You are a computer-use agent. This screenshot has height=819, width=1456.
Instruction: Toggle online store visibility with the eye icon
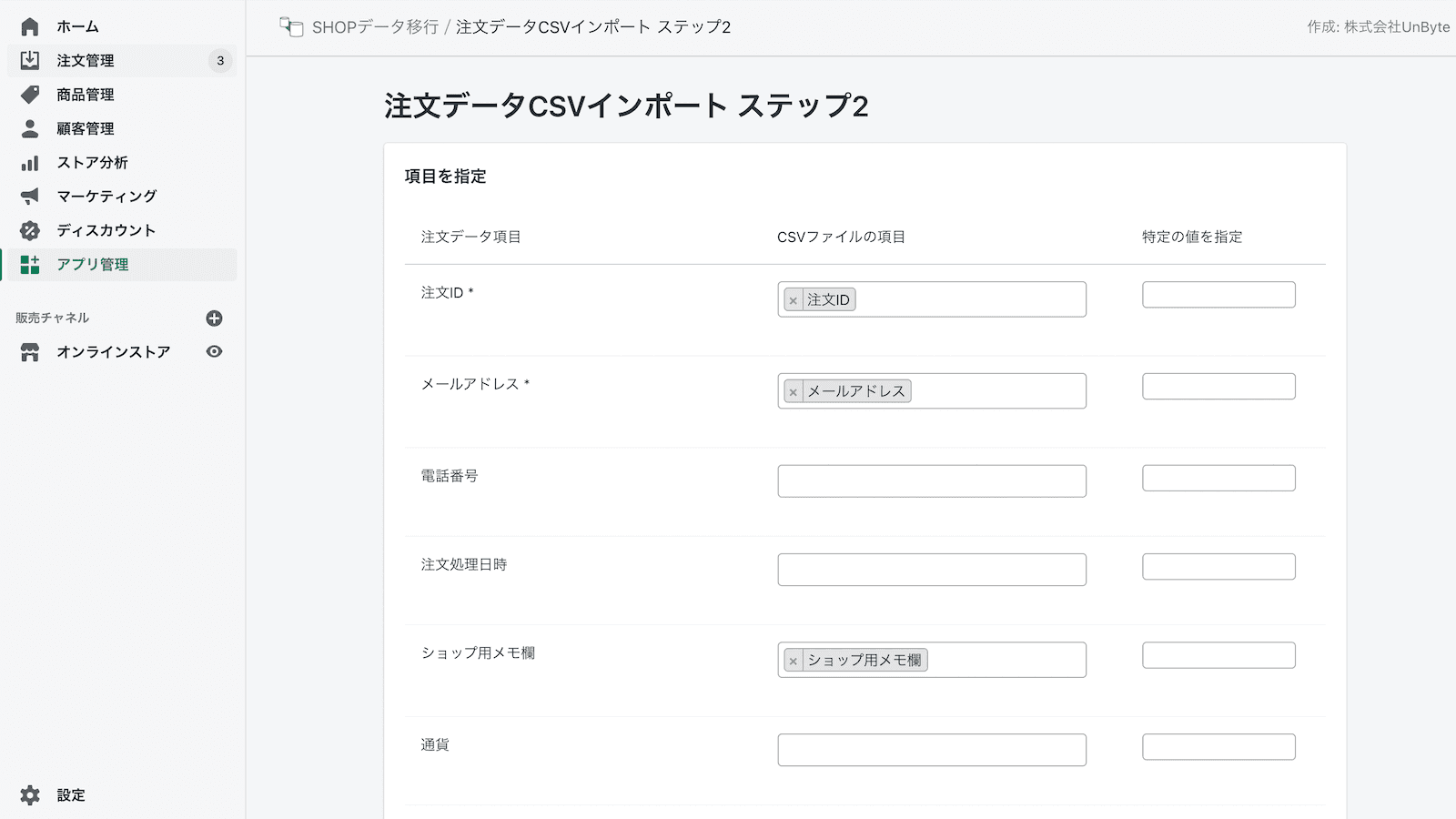tap(214, 351)
